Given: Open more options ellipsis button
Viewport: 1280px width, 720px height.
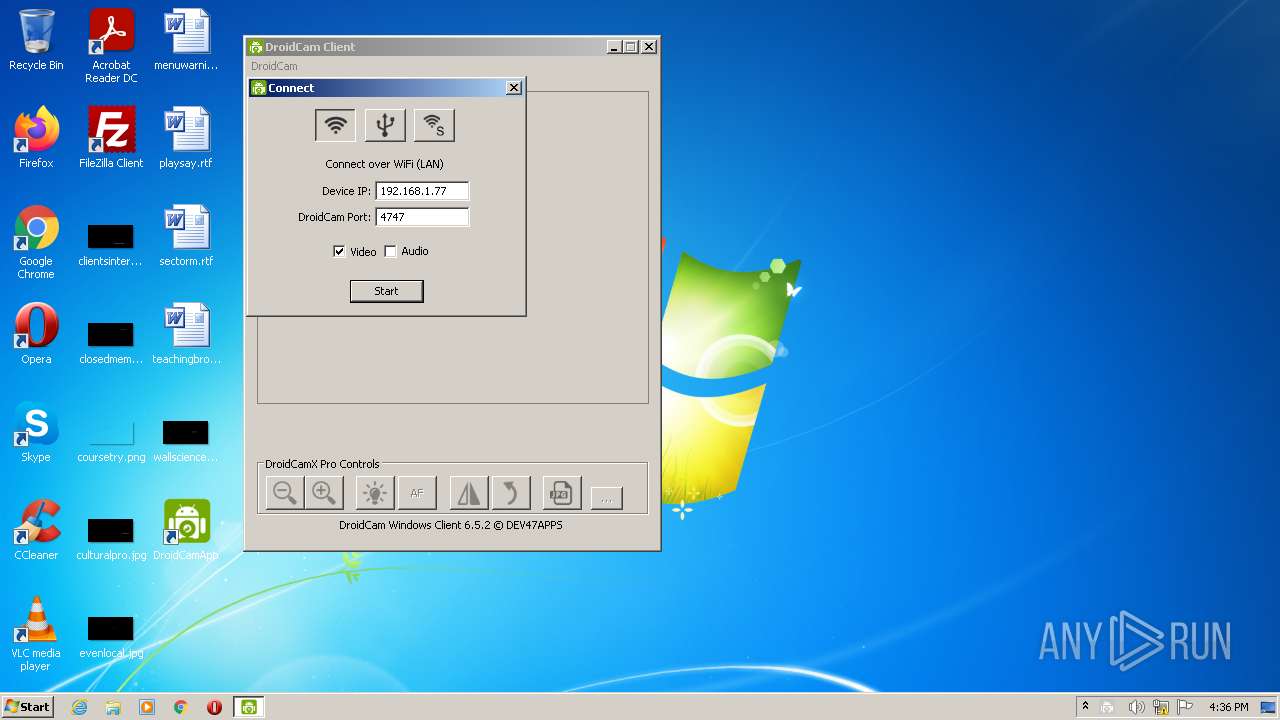Looking at the screenshot, I should pyautogui.click(x=606, y=498).
